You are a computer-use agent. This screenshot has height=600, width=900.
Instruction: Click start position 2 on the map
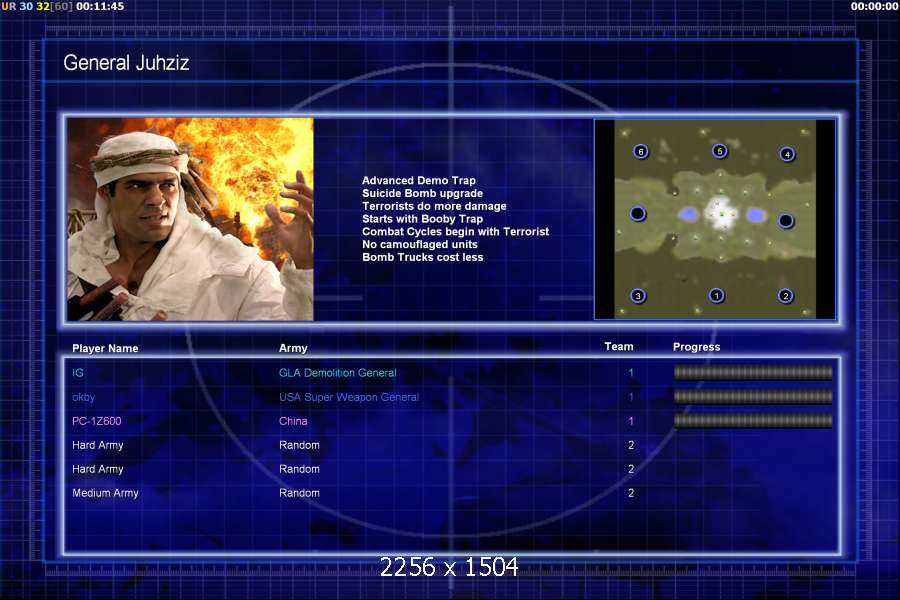785,296
